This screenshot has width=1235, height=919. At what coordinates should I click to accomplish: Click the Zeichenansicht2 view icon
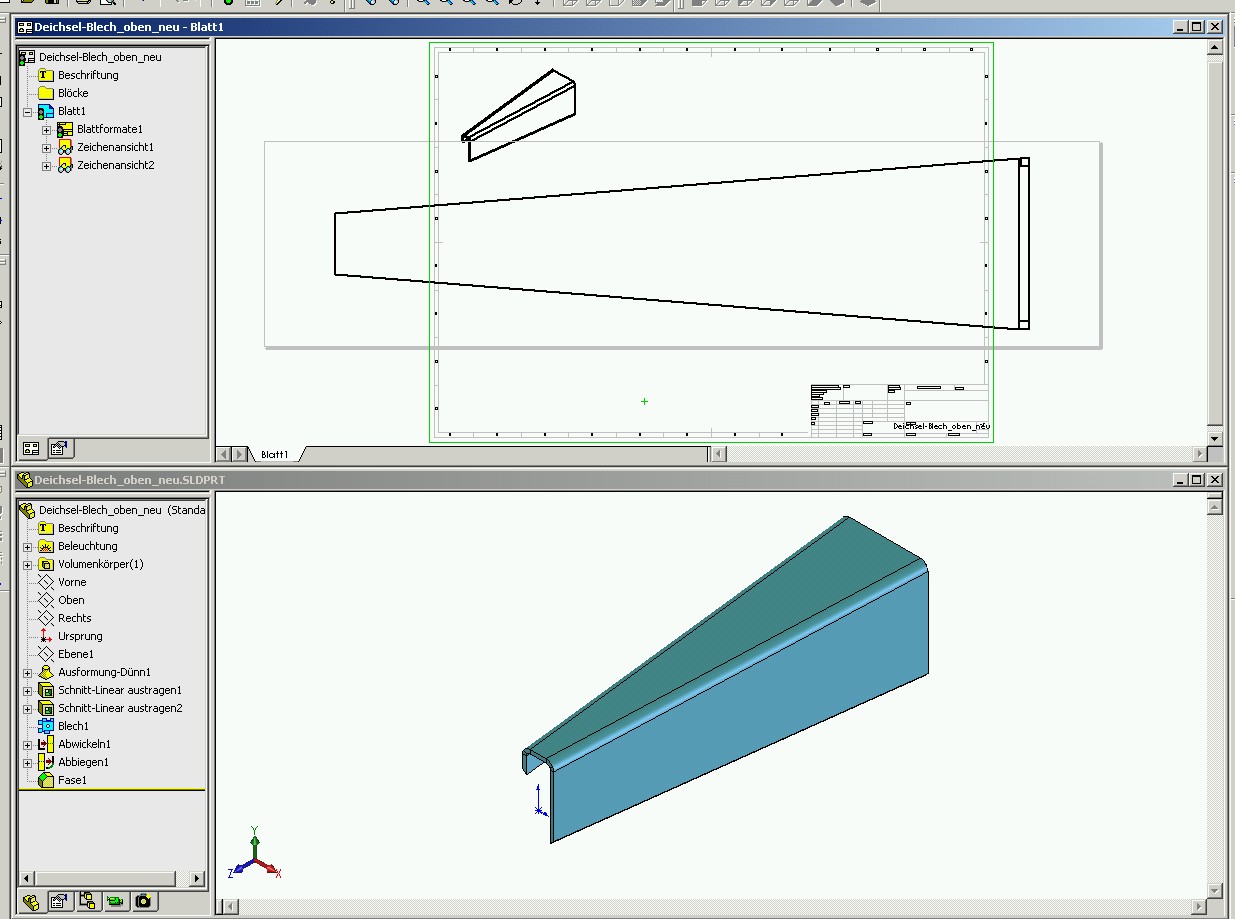click(65, 165)
